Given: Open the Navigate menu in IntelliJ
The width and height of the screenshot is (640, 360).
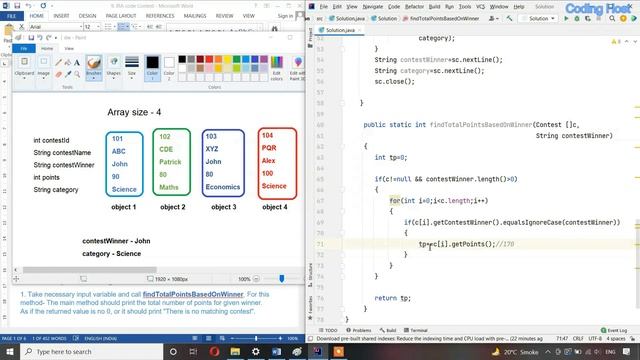Looking at the screenshot, I should [x=373, y=7].
